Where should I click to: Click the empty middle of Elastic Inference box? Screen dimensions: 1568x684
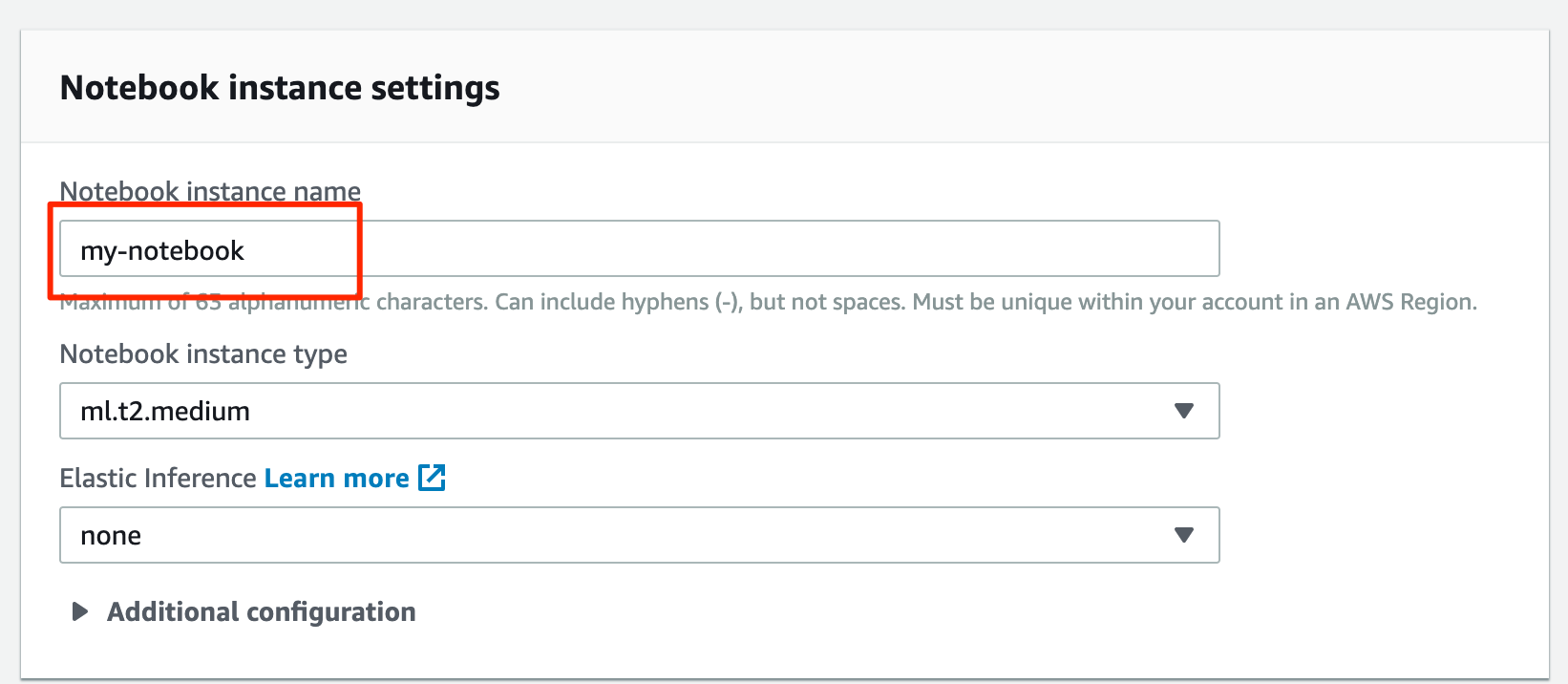point(668,535)
